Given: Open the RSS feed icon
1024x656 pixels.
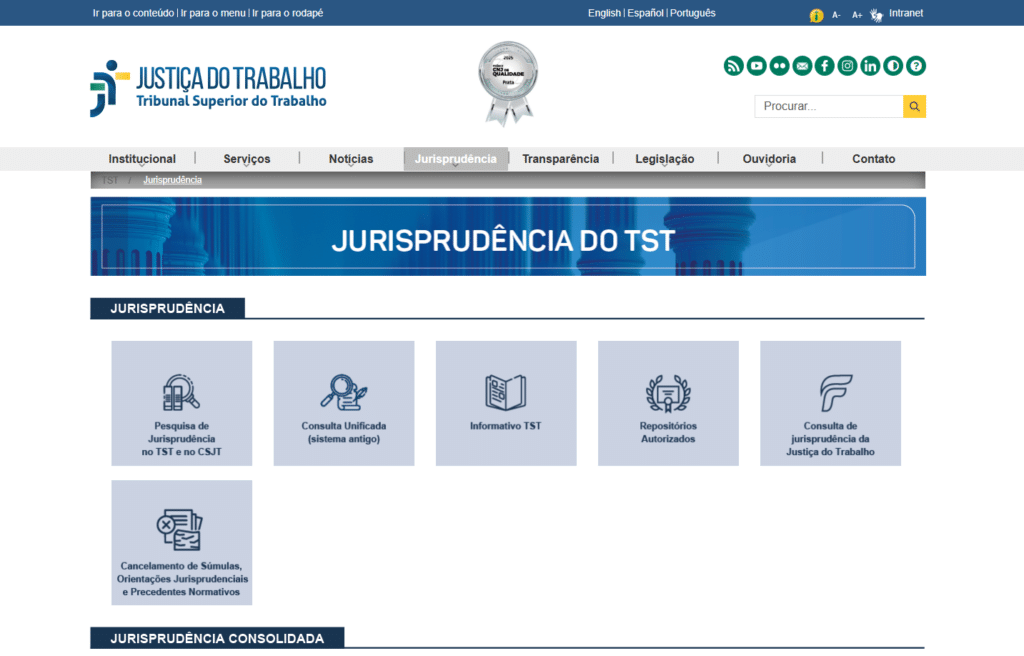Looking at the screenshot, I should click(733, 66).
